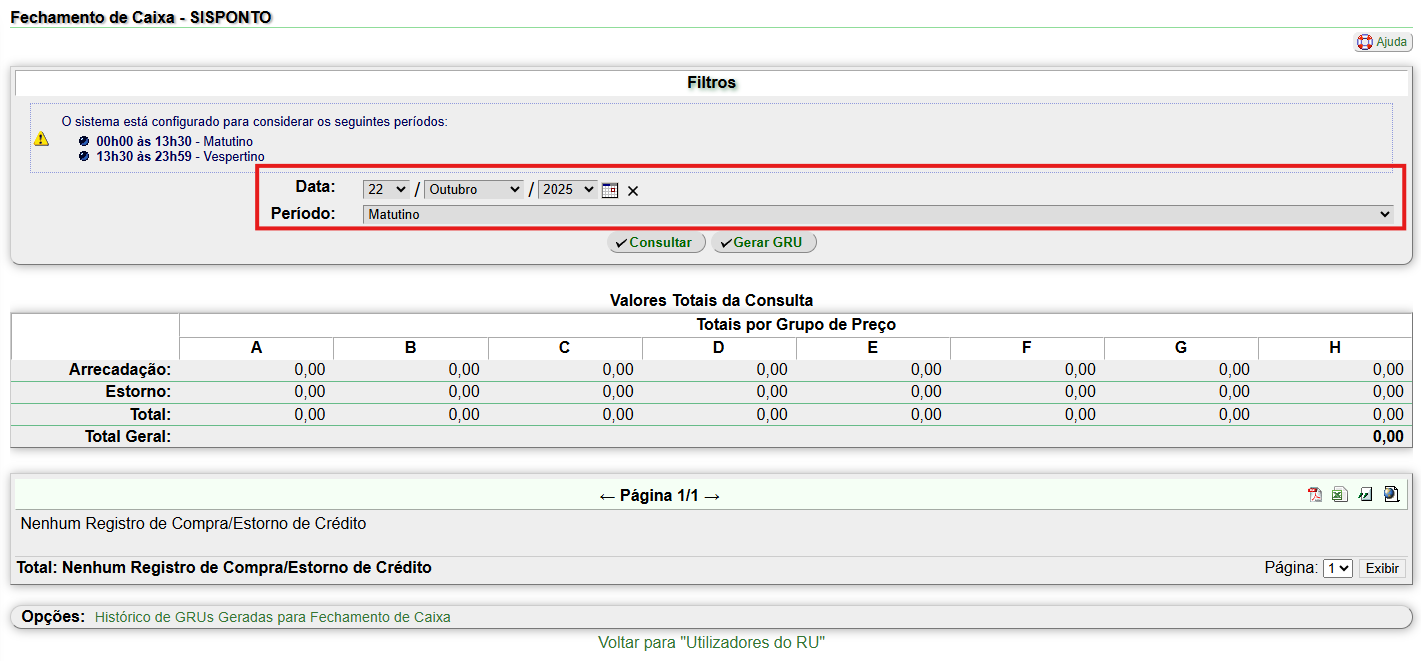Screen dimensions: 1421x661
Task: Go back via Voltar para Utilizadores do RU
Action: (x=711, y=642)
